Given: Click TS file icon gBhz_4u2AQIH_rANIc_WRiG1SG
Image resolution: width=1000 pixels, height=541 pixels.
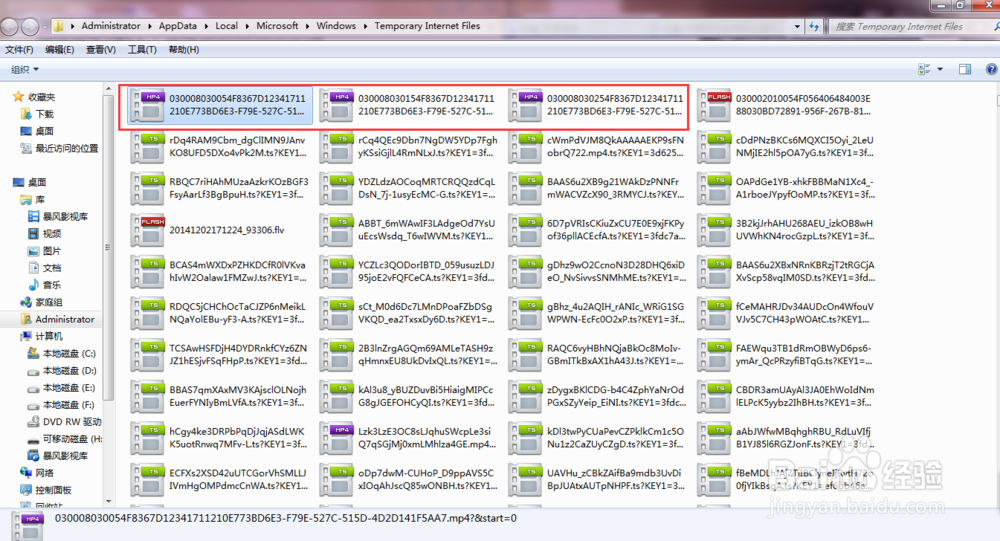Looking at the screenshot, I should click(526, 313).
